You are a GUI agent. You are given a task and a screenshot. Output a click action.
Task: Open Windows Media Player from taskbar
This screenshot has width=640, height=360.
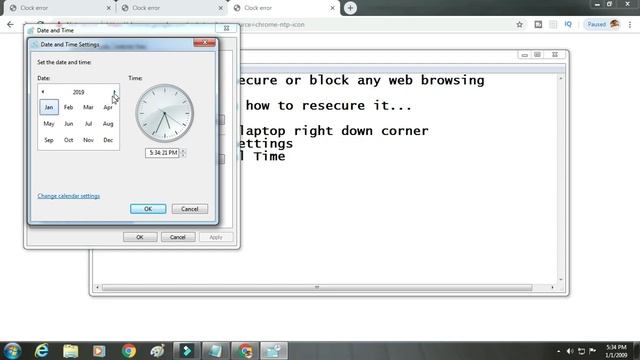(x=99, y=351)
